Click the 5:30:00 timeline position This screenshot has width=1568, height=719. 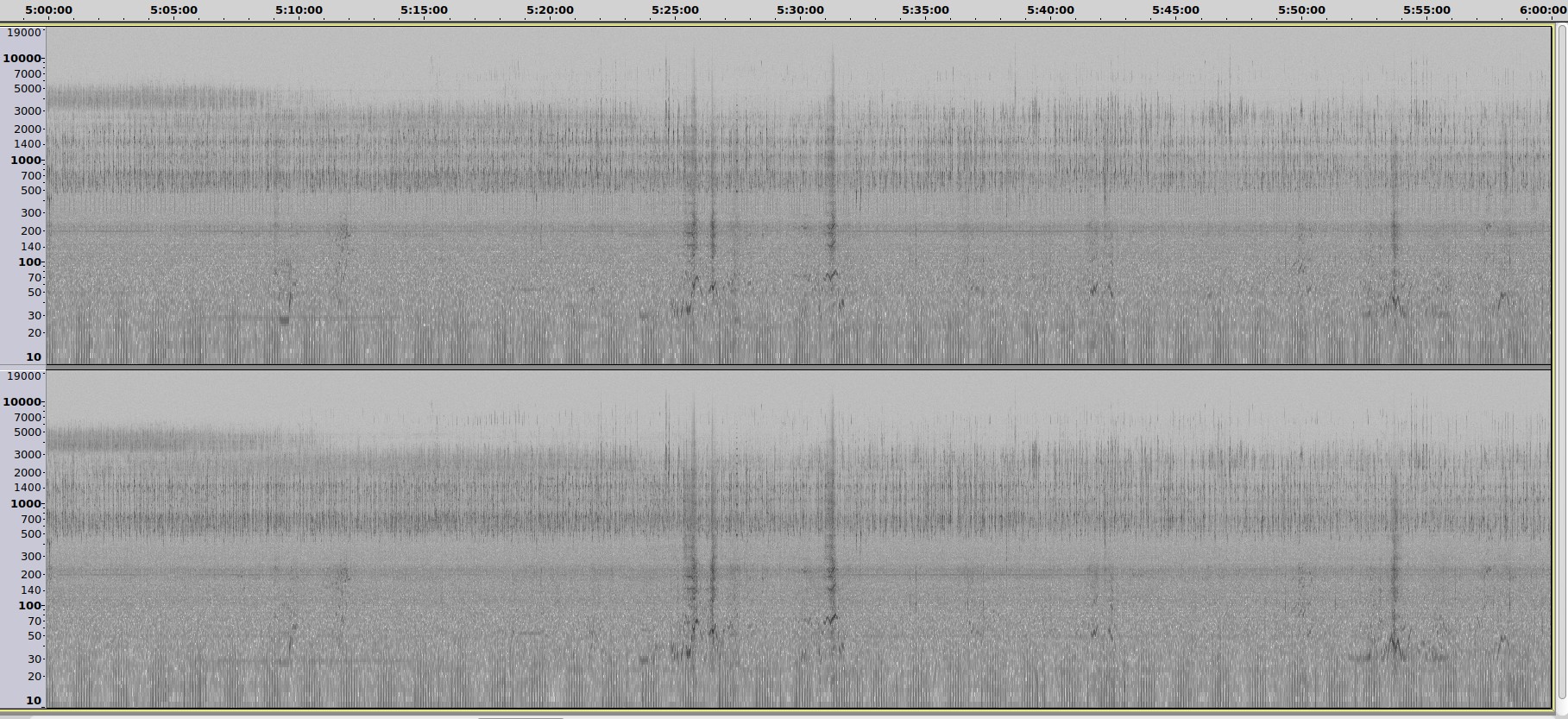[x=800, y=10]
